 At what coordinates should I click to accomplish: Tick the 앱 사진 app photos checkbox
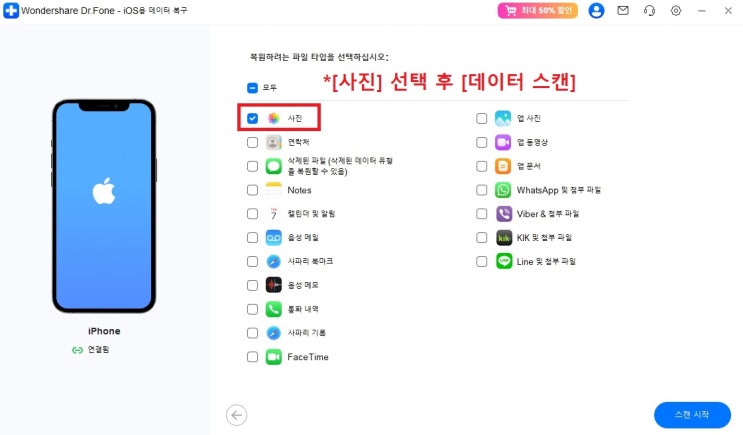tap(481, 118)
